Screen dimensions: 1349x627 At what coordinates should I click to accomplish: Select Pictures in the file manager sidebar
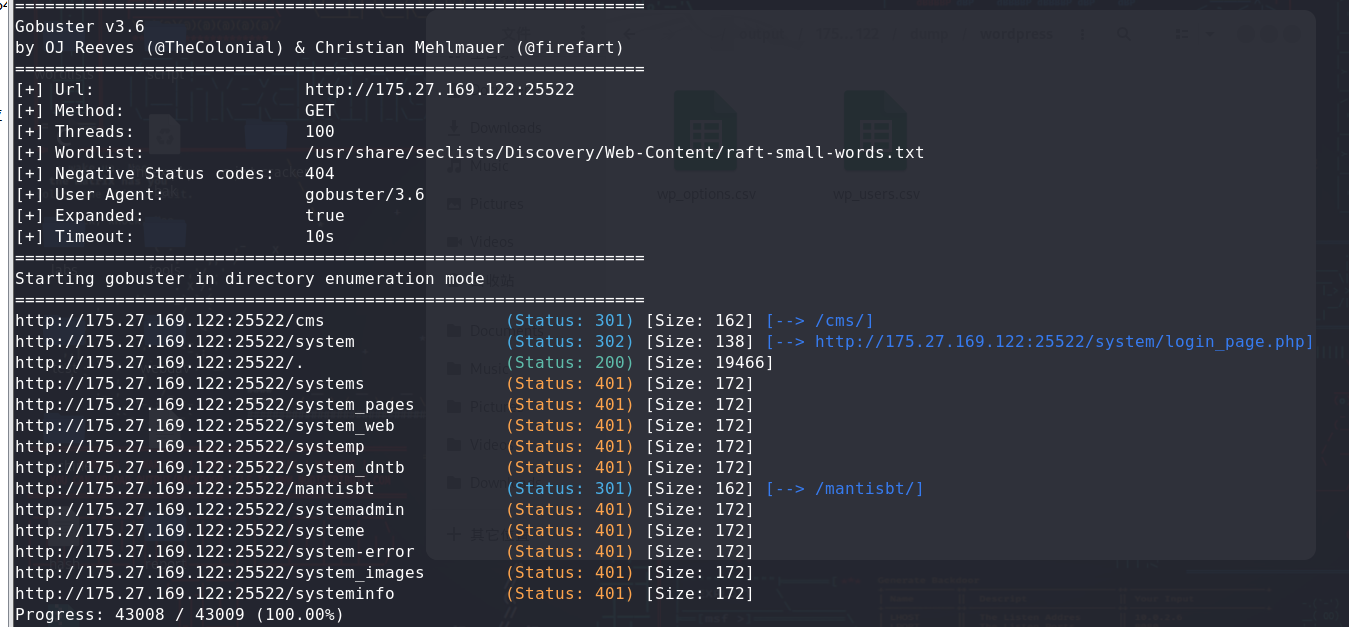496,204
